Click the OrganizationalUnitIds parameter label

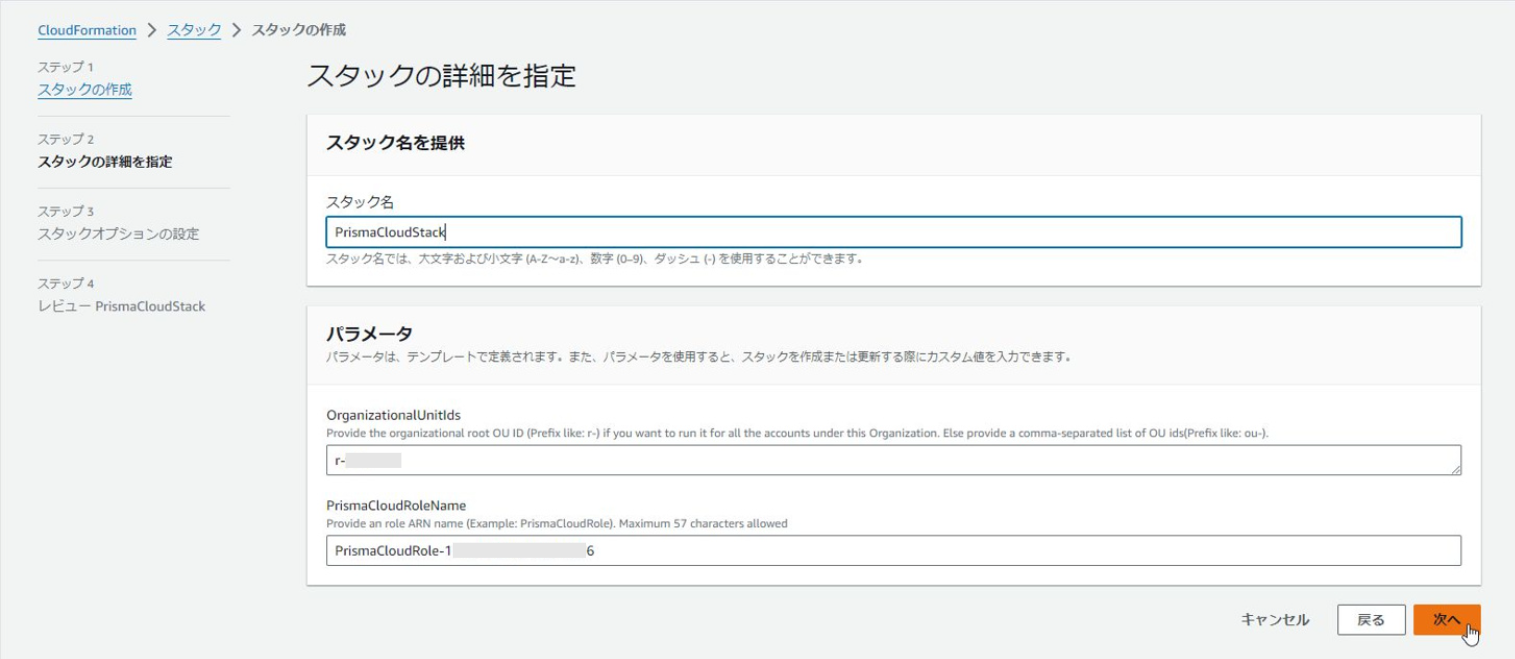click(393, 414)
